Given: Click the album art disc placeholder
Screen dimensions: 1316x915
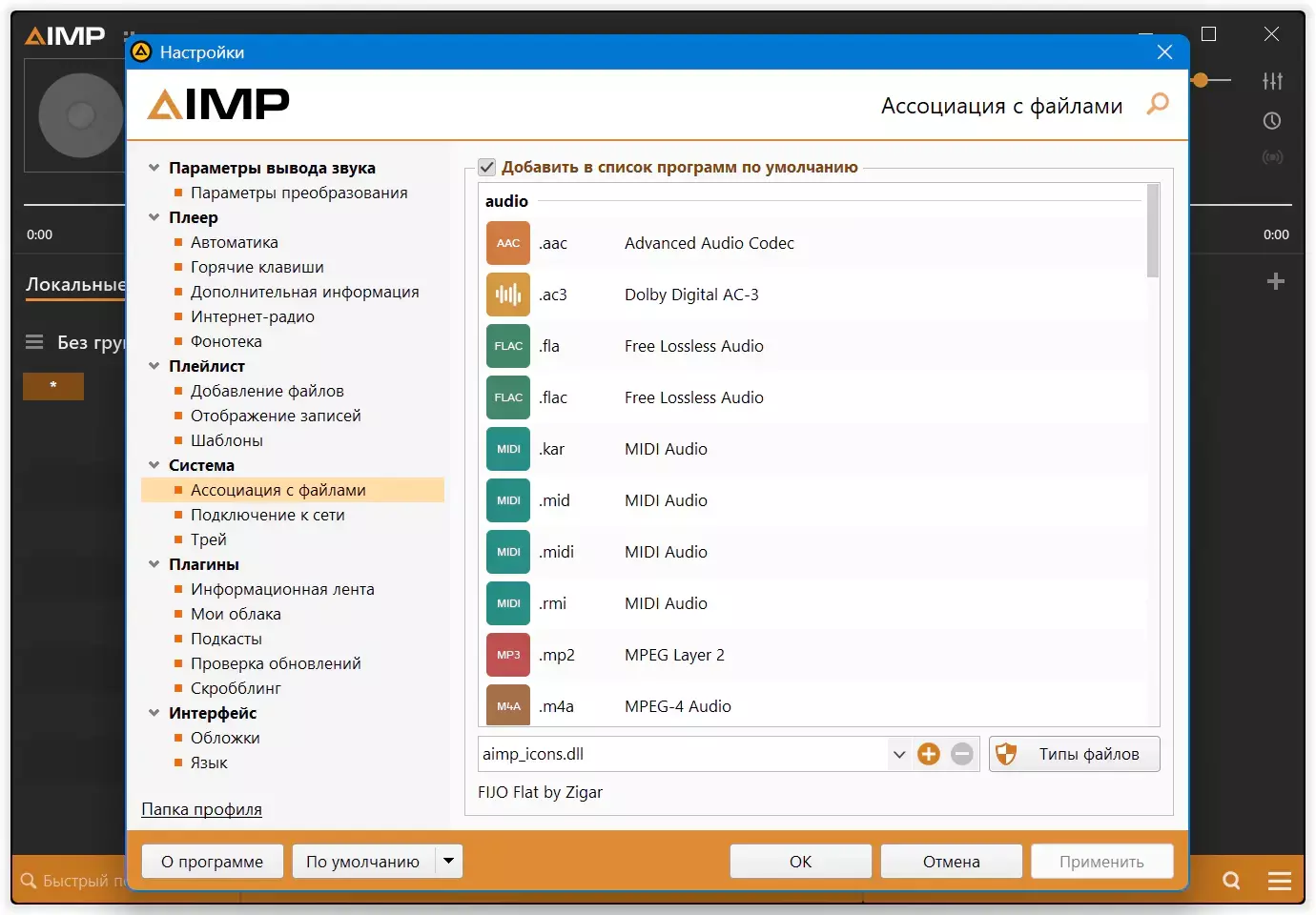Looking at the screenshot, I should (81, 115).
